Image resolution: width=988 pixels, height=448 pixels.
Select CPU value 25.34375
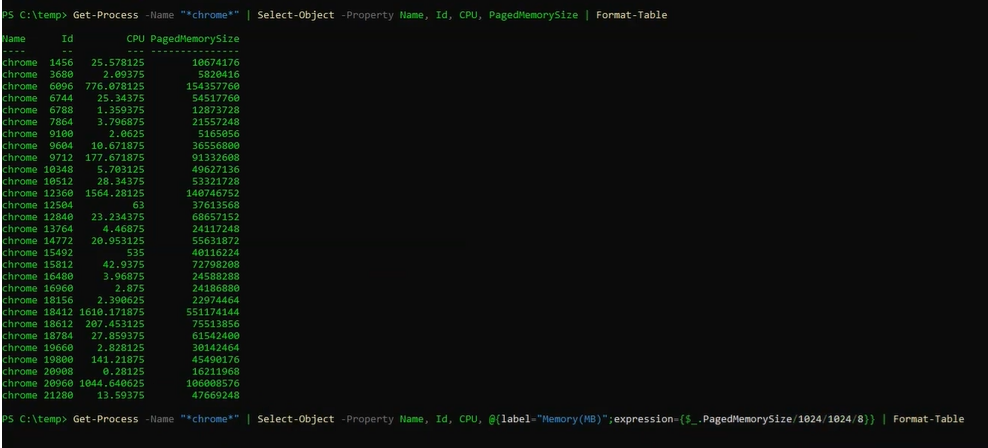click(120, 98)
